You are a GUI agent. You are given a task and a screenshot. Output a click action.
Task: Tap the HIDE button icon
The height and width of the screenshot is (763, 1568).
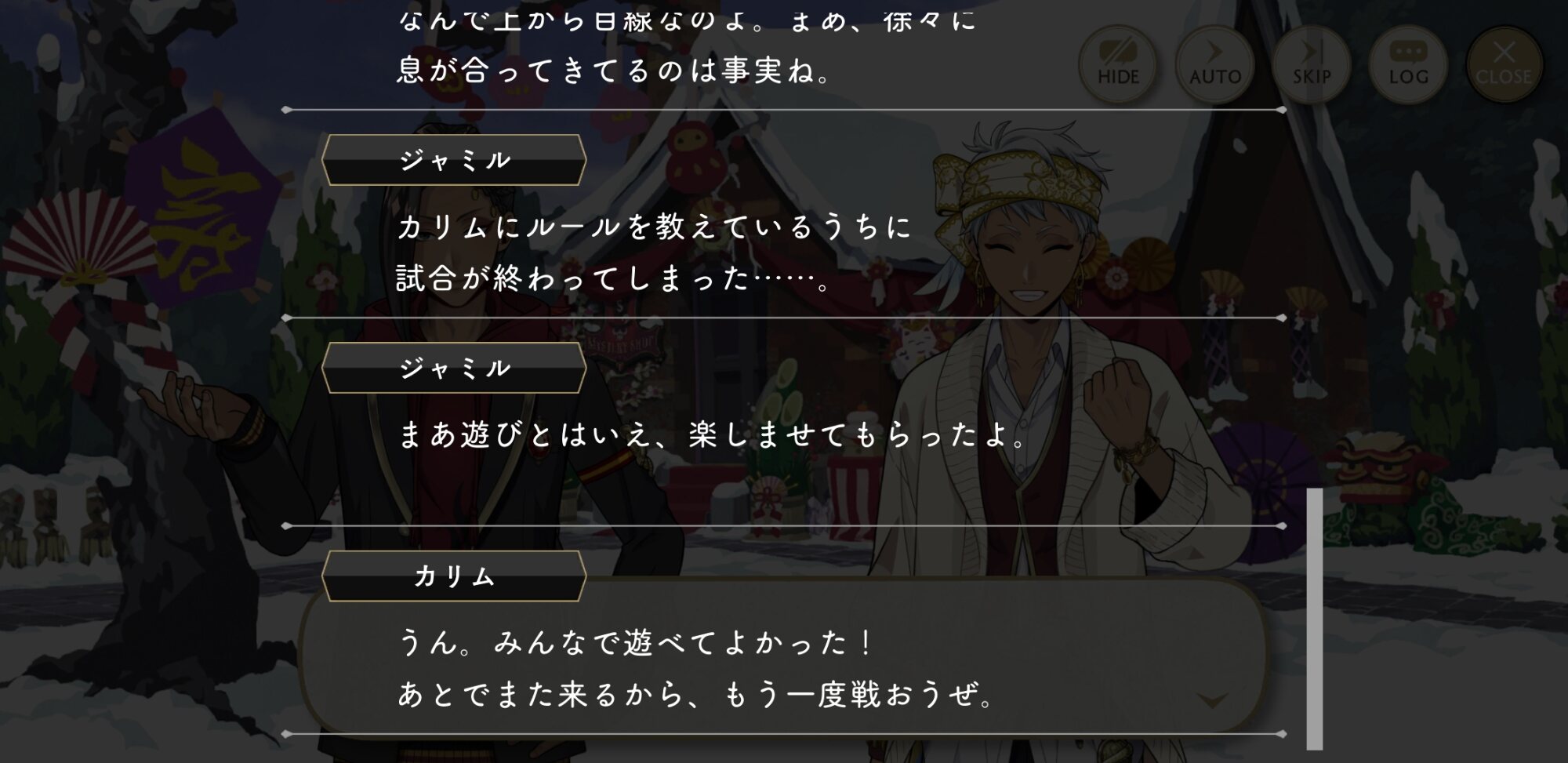1118,64
